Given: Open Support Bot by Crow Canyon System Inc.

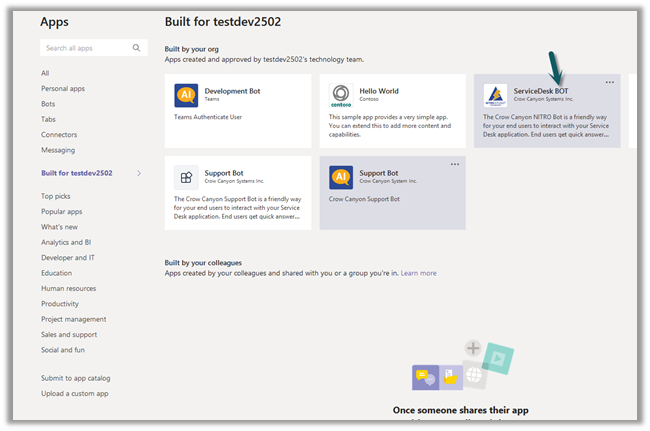Looking at the screenshot, I should coord(378,173).
